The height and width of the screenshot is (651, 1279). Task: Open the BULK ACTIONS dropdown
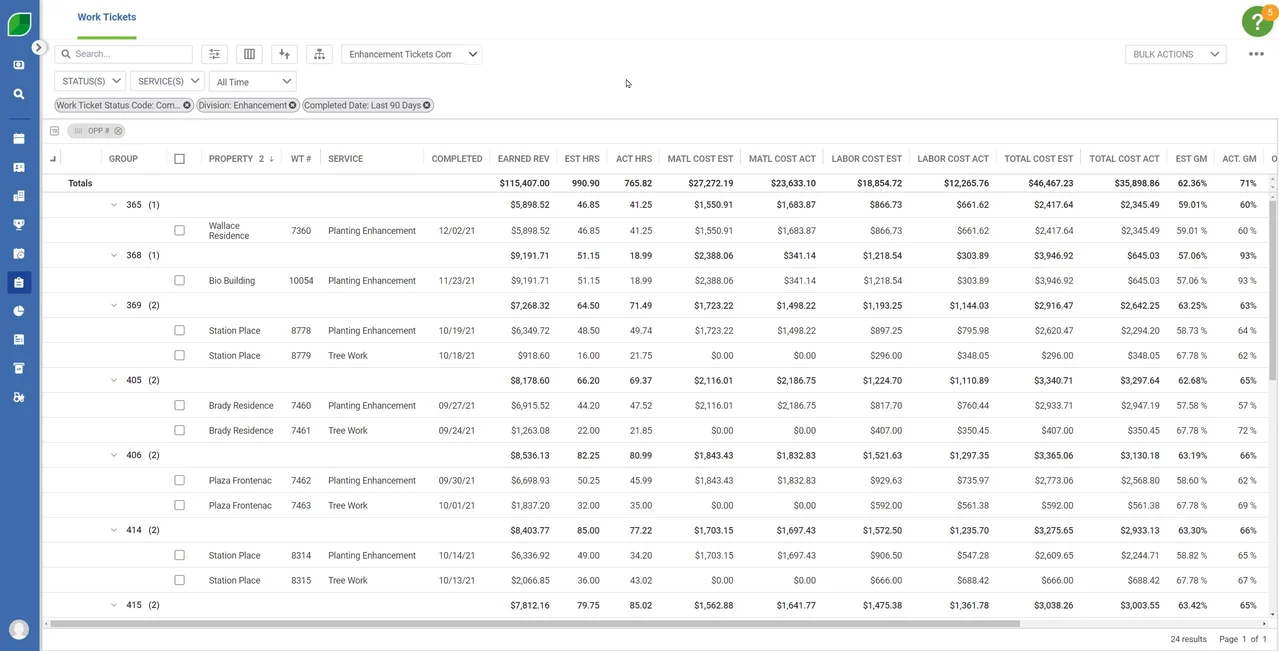point(1175,53)
